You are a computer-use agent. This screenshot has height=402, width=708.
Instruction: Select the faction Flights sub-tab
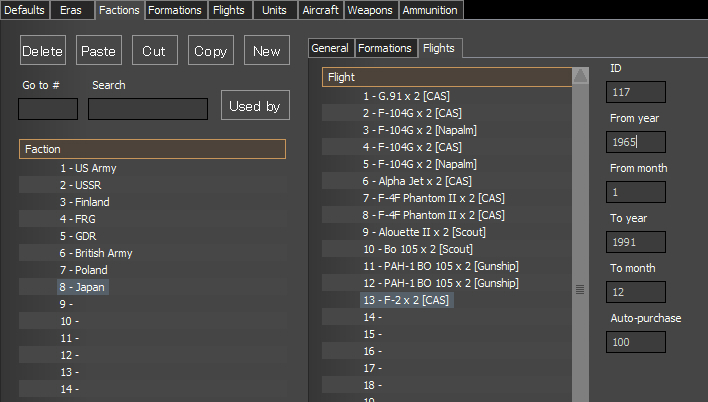pos(439,48)
